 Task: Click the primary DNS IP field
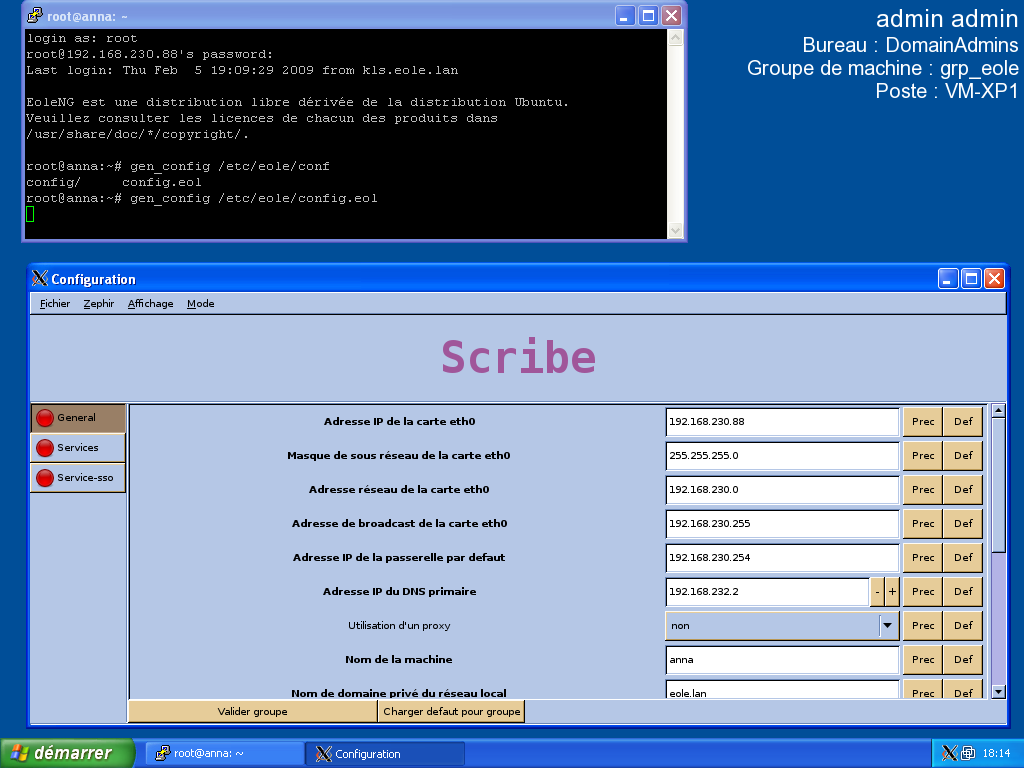(x=767, y=592)
